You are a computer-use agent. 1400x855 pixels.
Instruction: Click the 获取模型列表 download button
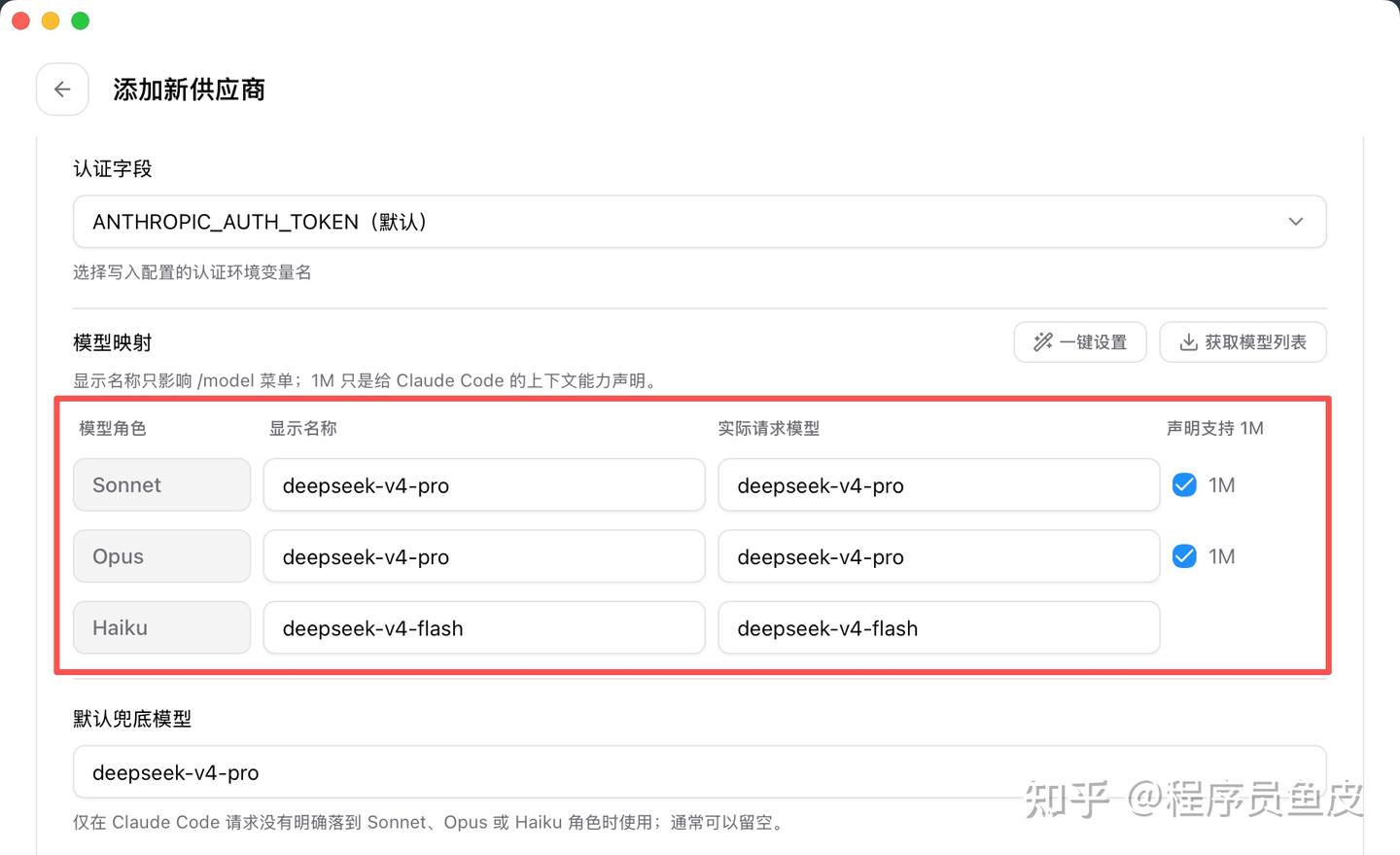(x=1242, y=342)
